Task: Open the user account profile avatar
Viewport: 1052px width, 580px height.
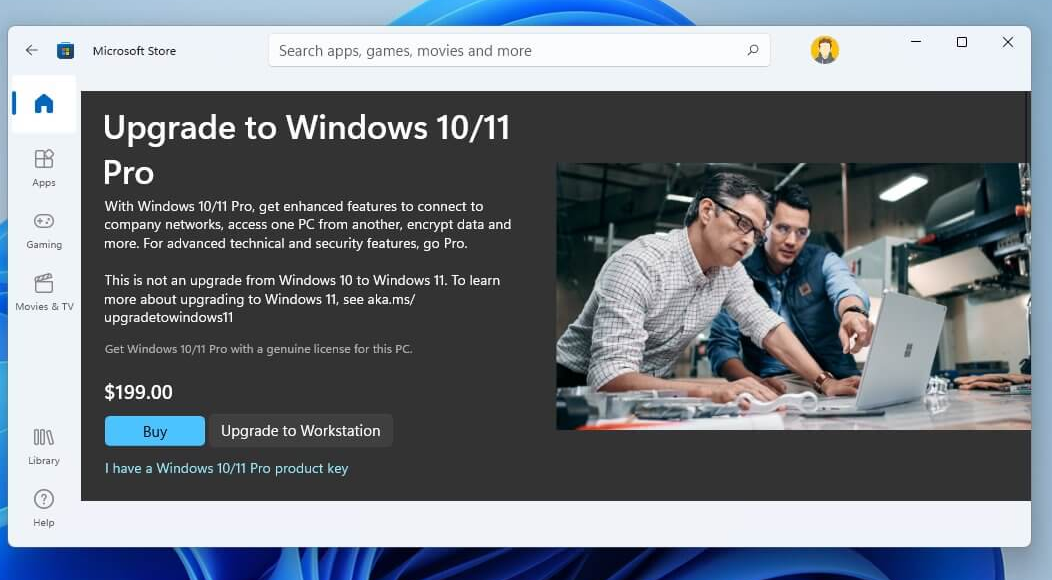Action: click(x=824, y=49)
